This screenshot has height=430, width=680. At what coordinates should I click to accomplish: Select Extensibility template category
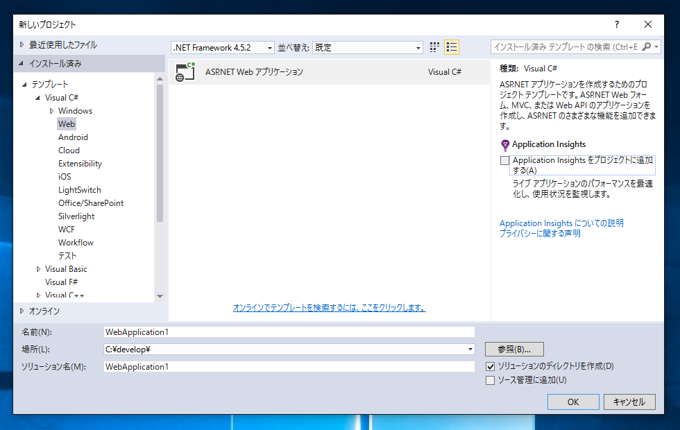80,164
